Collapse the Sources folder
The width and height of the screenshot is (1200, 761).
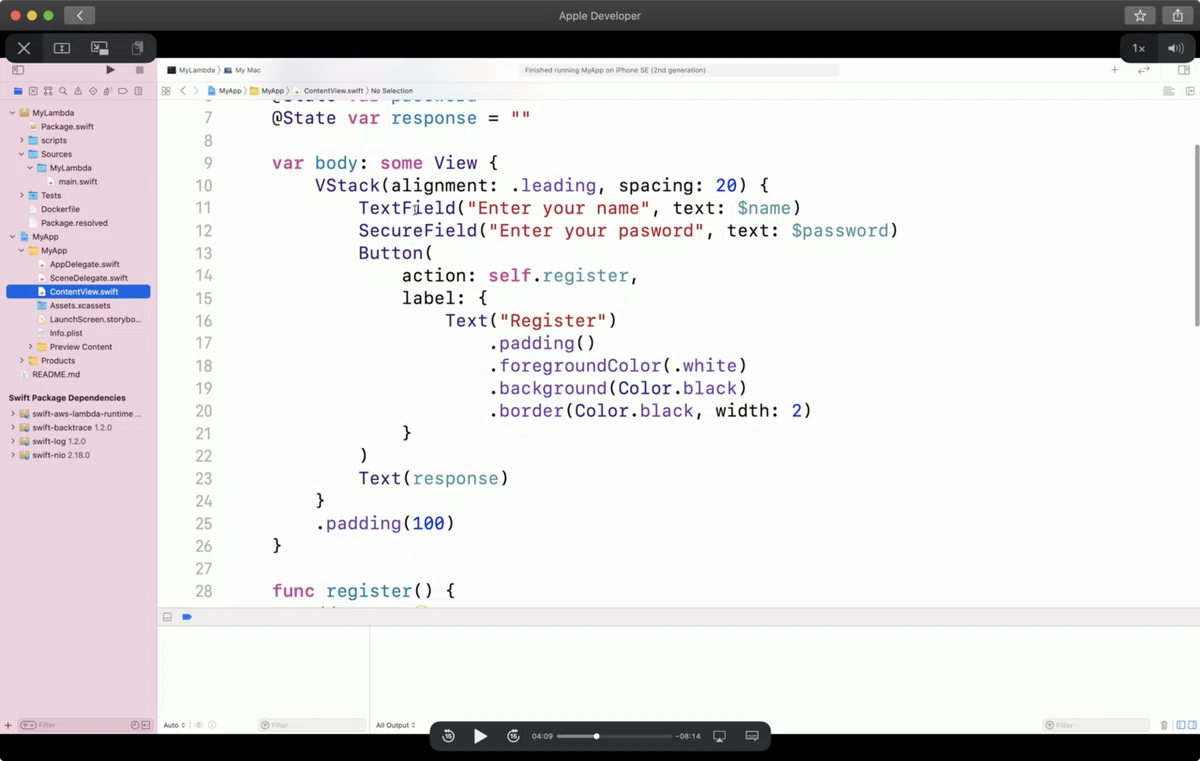coord(21,154)
